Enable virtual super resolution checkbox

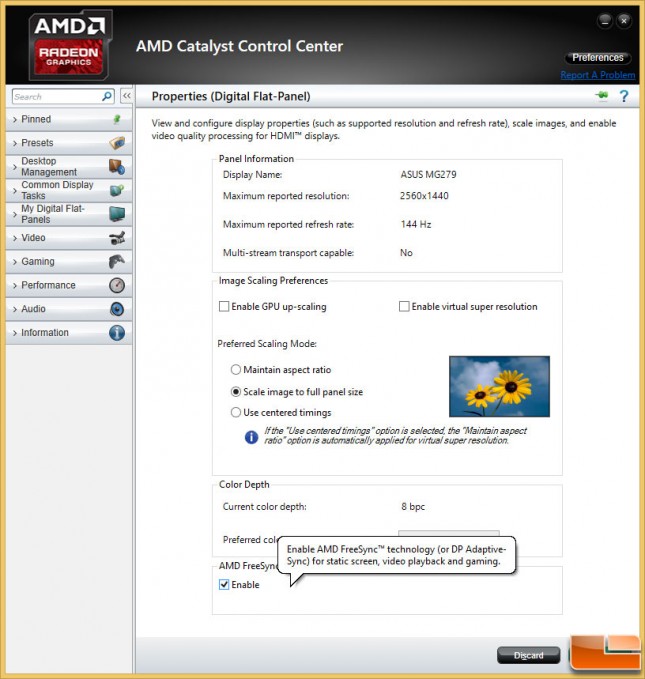[404, 307]
